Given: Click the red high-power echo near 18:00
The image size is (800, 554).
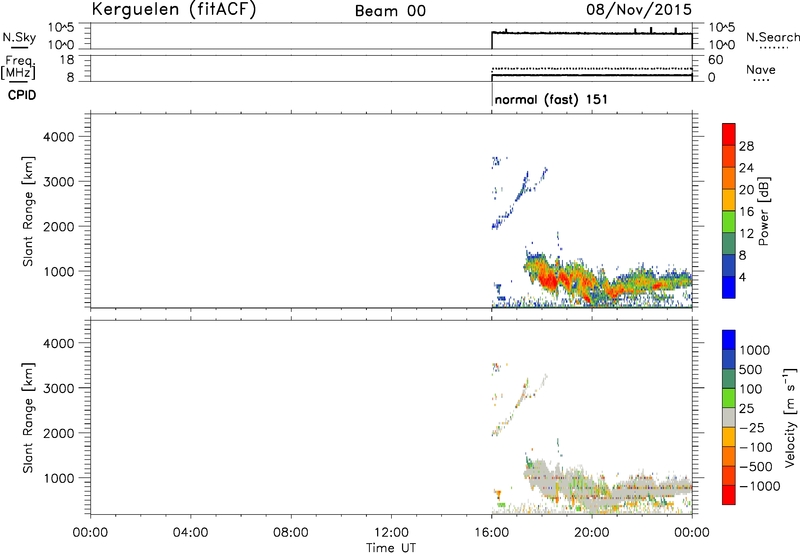Looking at the screenshot, I should [548, 280].
